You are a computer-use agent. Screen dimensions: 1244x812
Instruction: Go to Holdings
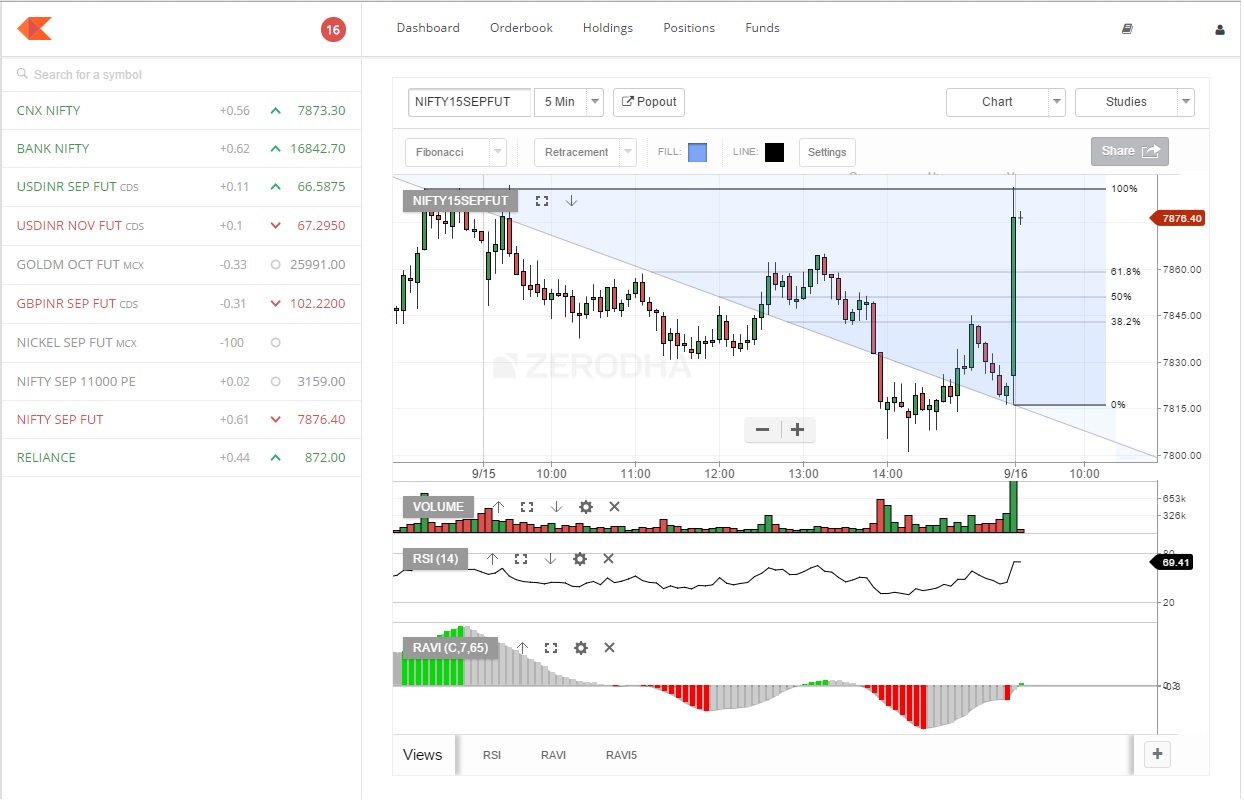(608, 28)
